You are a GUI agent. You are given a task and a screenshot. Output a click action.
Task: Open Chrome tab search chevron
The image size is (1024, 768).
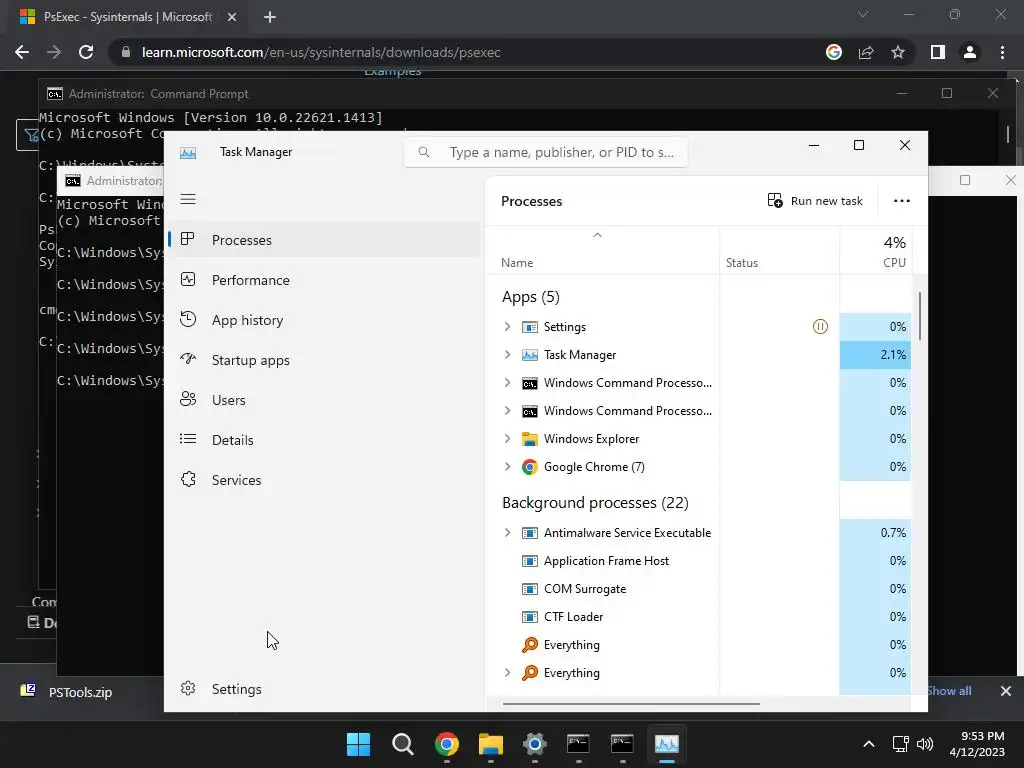[863, 14]
